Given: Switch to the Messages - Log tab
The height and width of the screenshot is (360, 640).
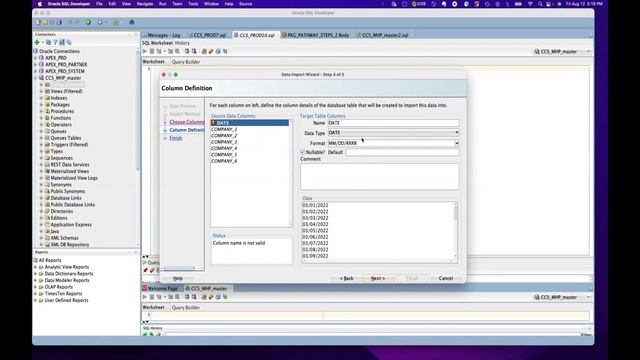Looking at the screenshot, I should (163, 35).
